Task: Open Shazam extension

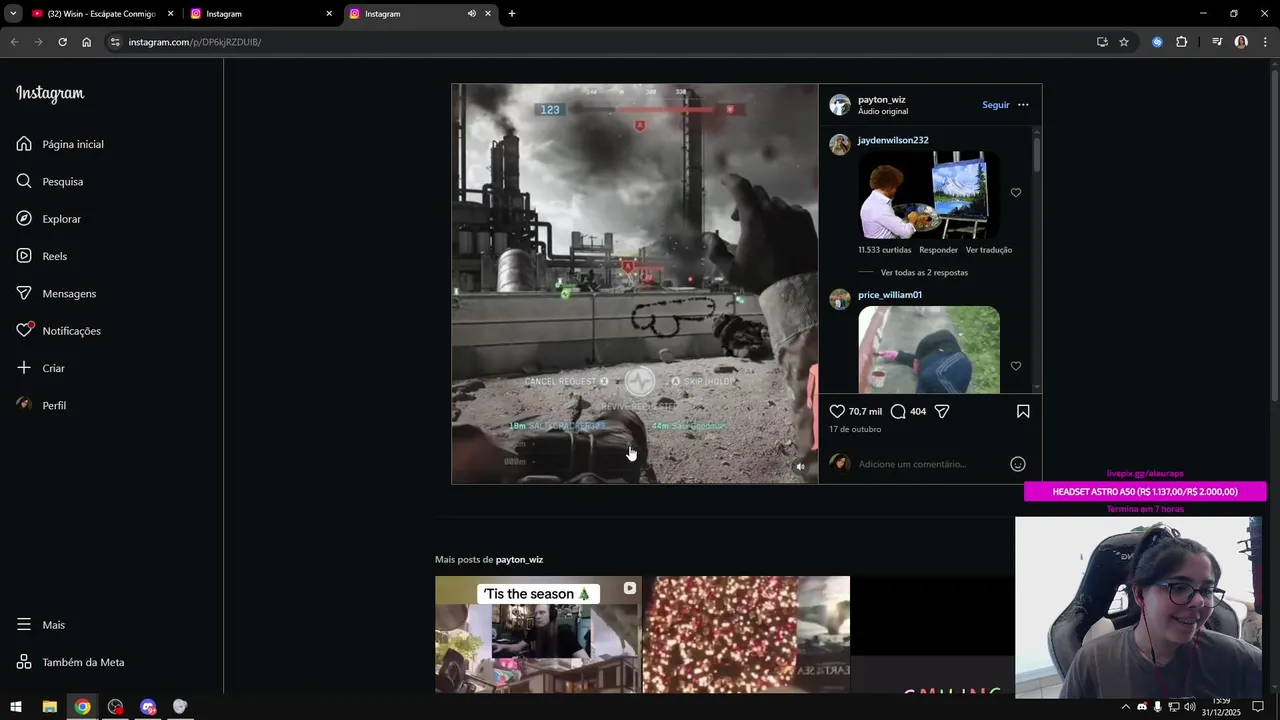Action: coord(1157,42)
